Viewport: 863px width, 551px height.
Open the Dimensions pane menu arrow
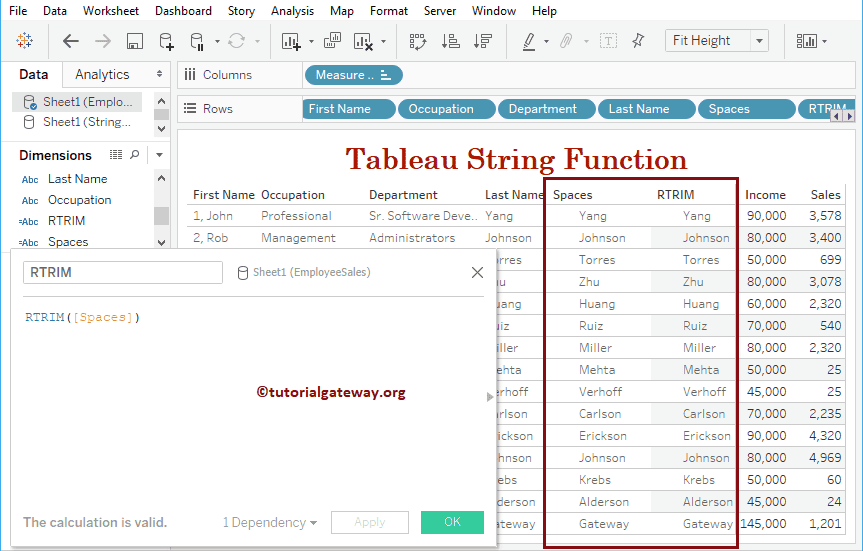pyautogui.click(x=159, y=155)
